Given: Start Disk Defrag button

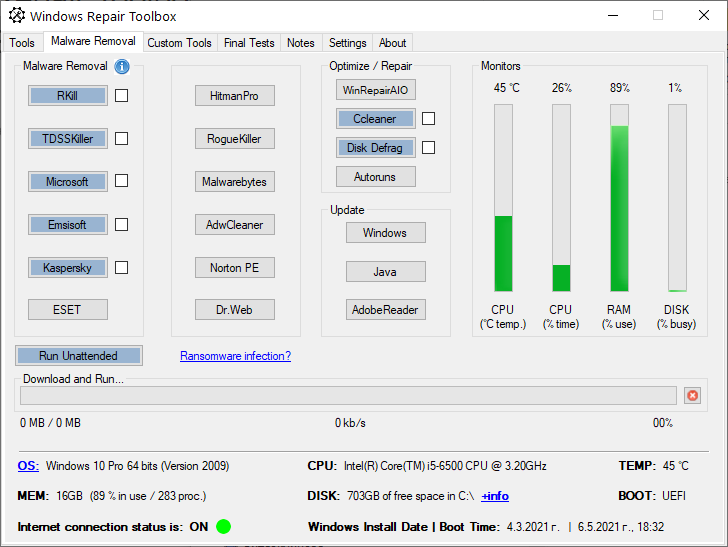Looking at the screenshot, I should (x=376, y=148).
